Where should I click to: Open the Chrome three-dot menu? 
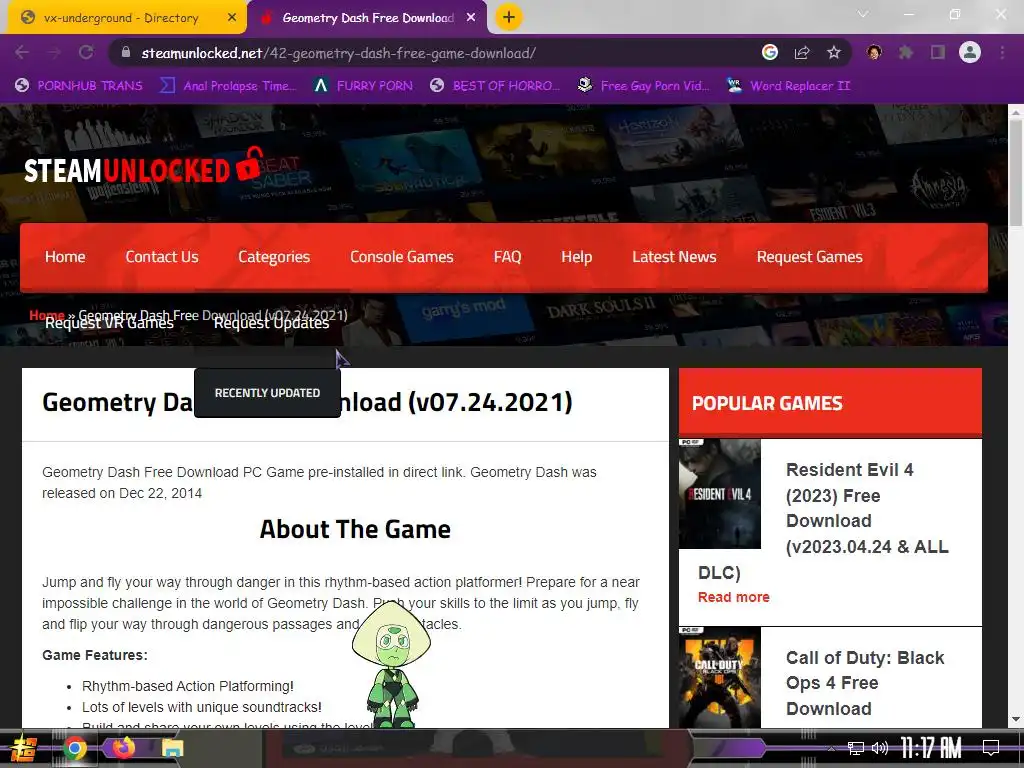1002,53
